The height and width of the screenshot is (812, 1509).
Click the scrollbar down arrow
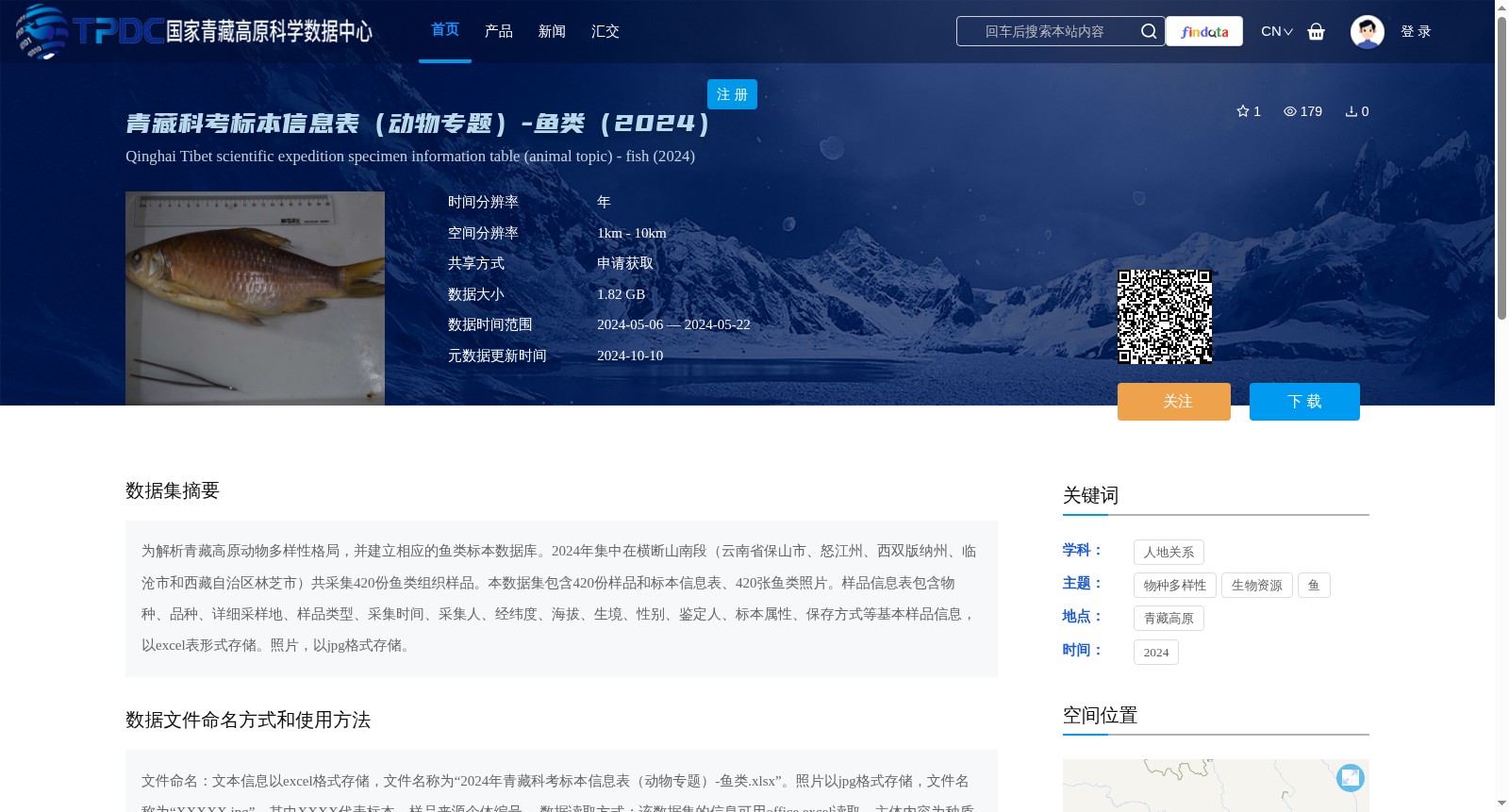click(x=1501, y=804)
